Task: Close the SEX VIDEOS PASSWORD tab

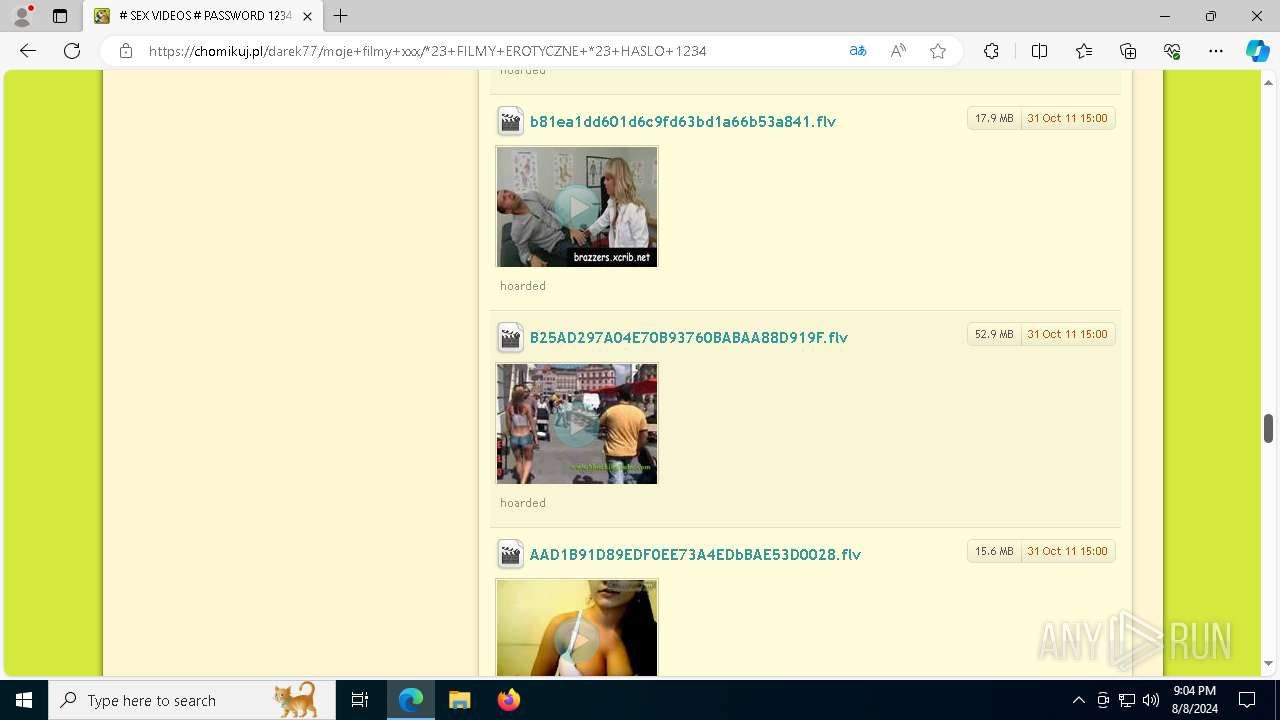Action: [x=307, y=16]
